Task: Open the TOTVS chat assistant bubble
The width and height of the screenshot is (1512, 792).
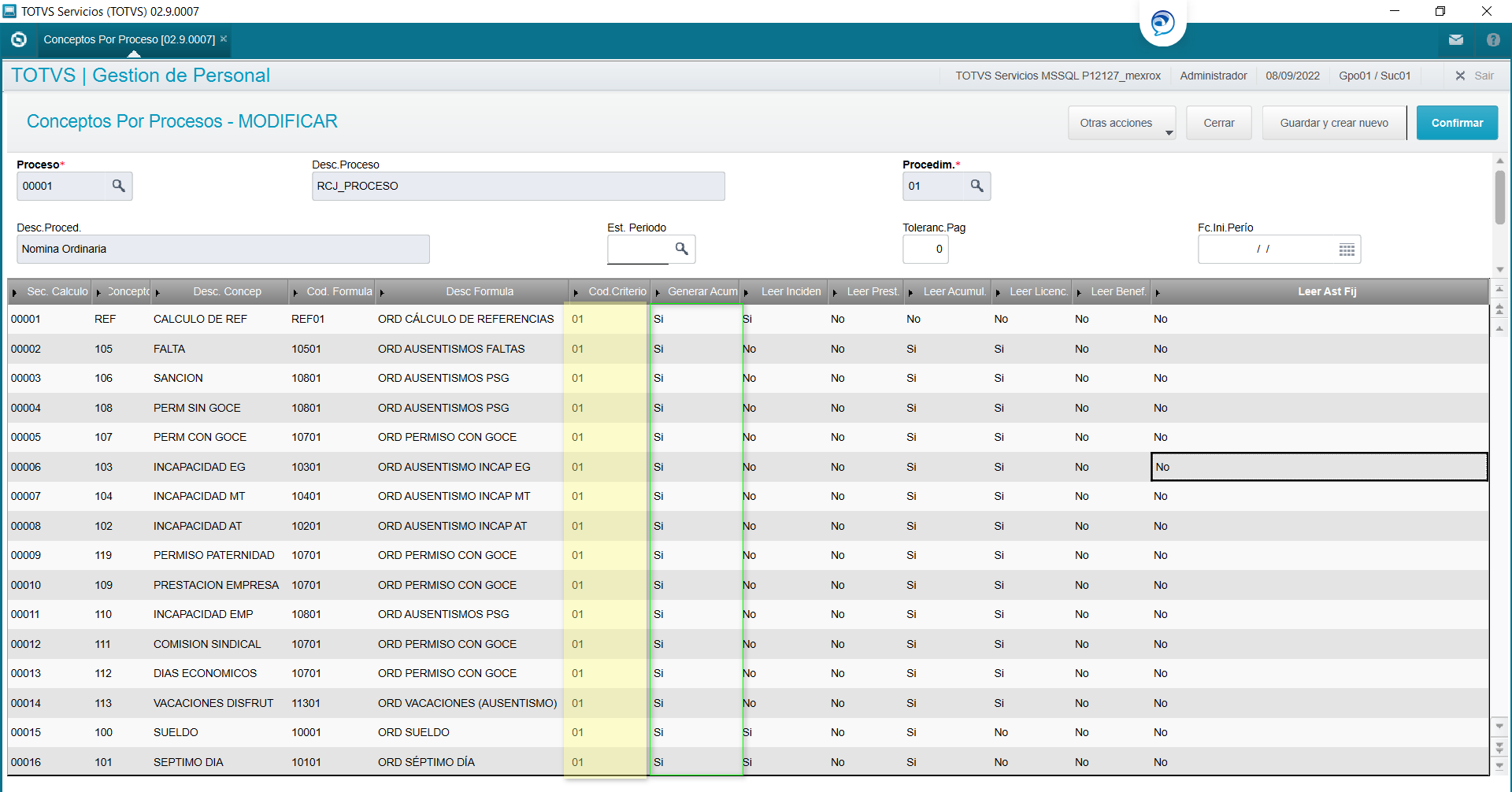Action: (x=1162, y=23)
